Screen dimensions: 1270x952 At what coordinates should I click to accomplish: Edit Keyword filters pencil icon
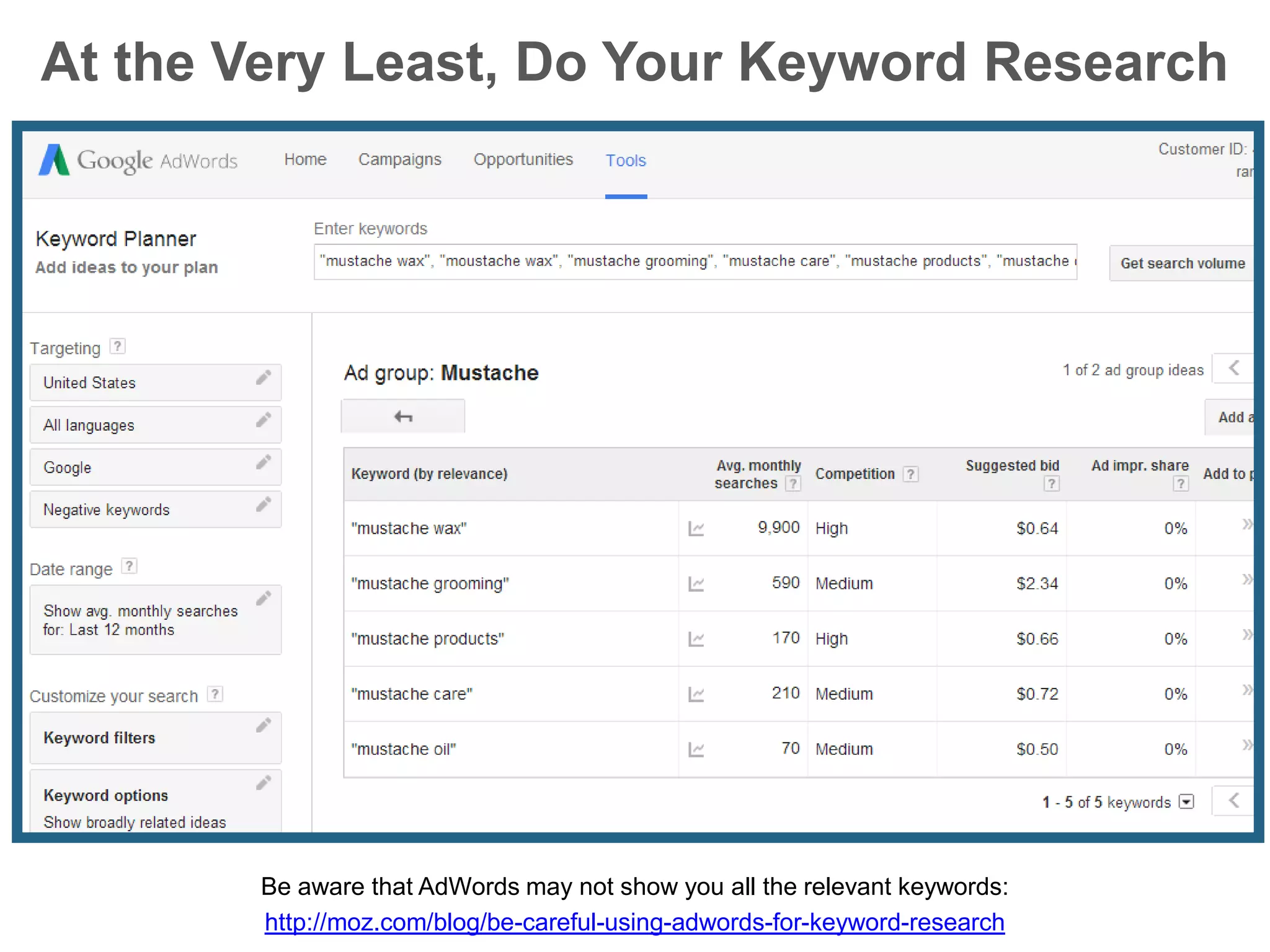(264, 725)
